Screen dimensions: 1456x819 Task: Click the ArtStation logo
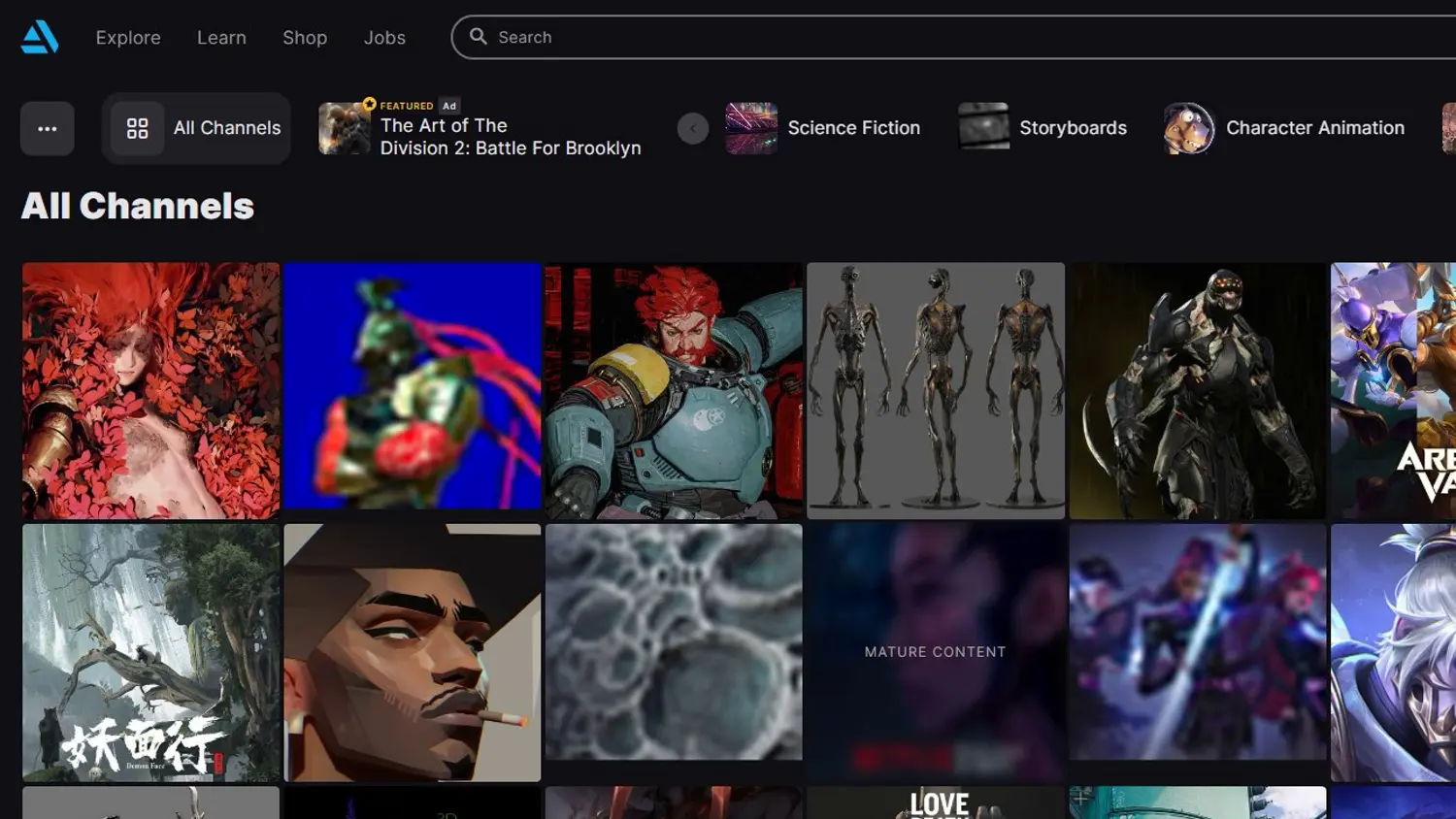tap(40, 37)
